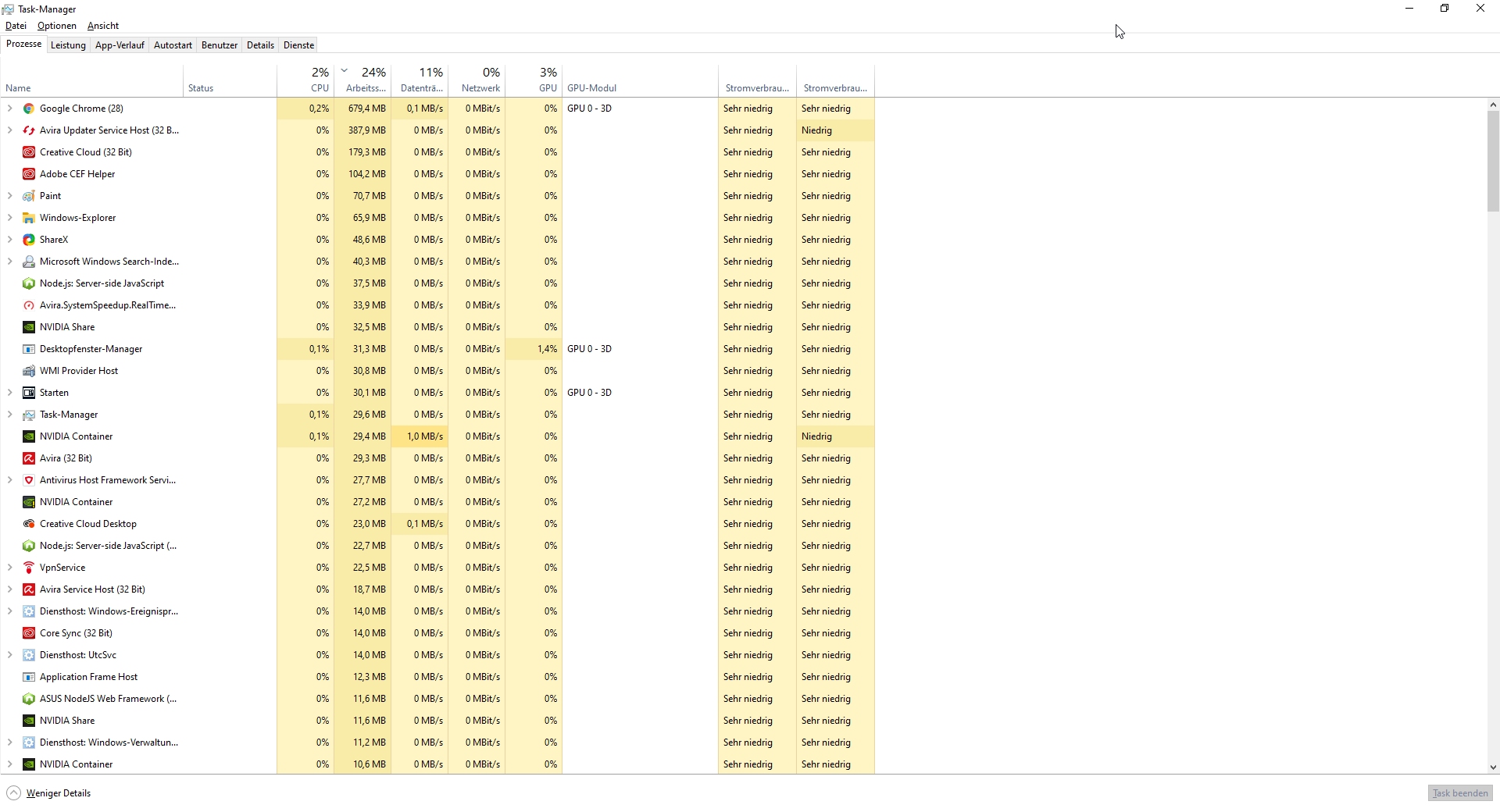This screenshot has width=1500, height=812.
Task: Expand the Microsoft Windows Search-Indexer row
Action: tap(10, 262)
